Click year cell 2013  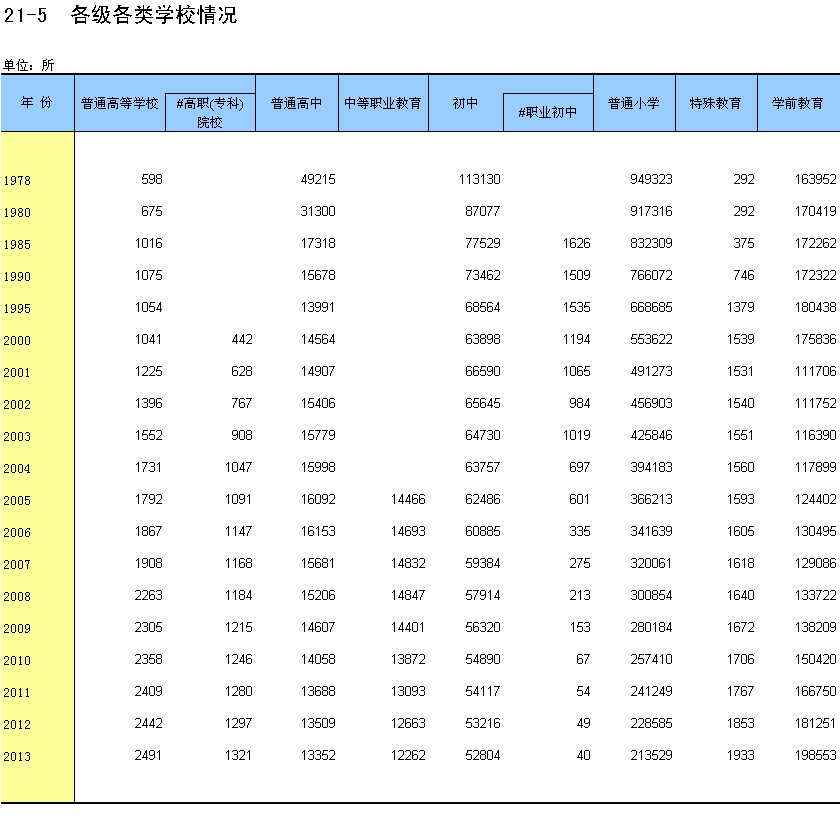(x=17, y=757)
